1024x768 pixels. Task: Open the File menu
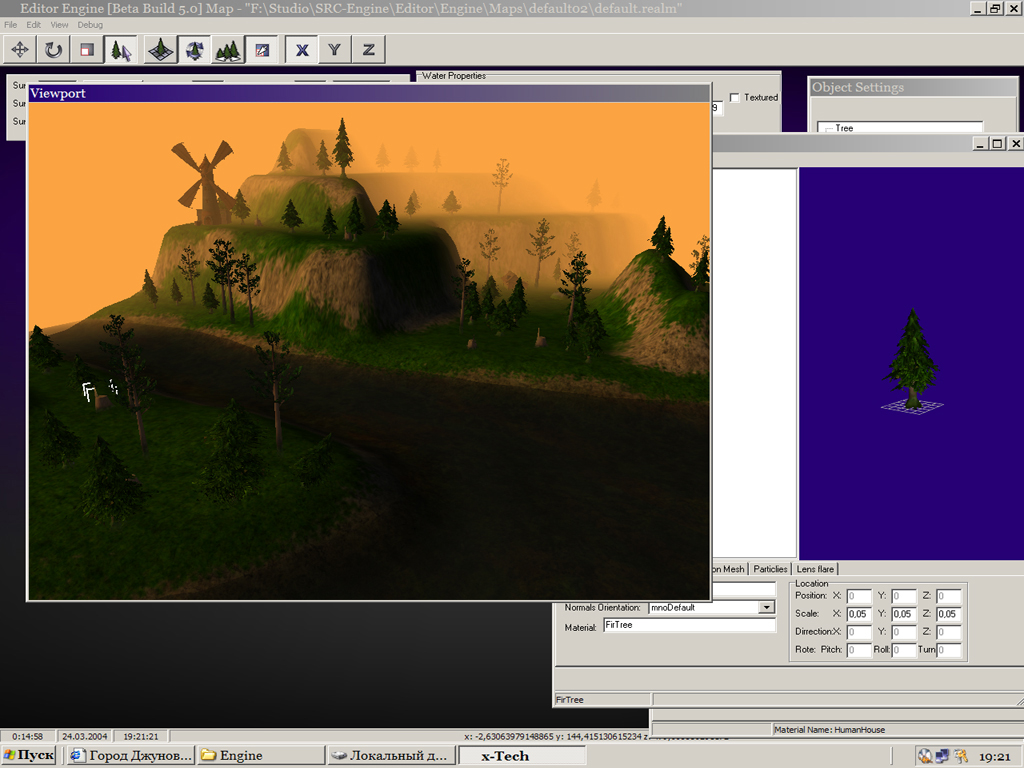11,24
